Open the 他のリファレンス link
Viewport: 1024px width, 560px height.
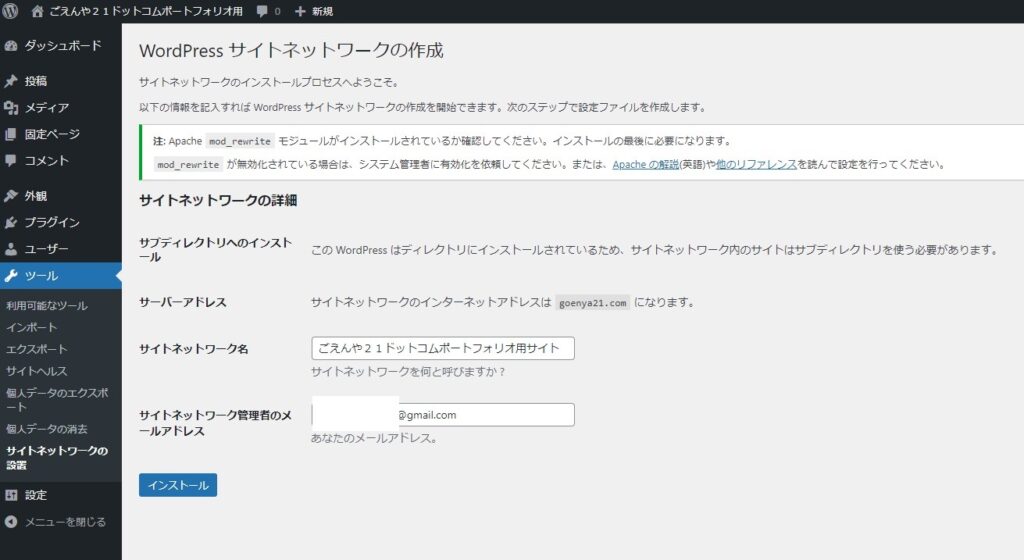(x=756, y=164)
